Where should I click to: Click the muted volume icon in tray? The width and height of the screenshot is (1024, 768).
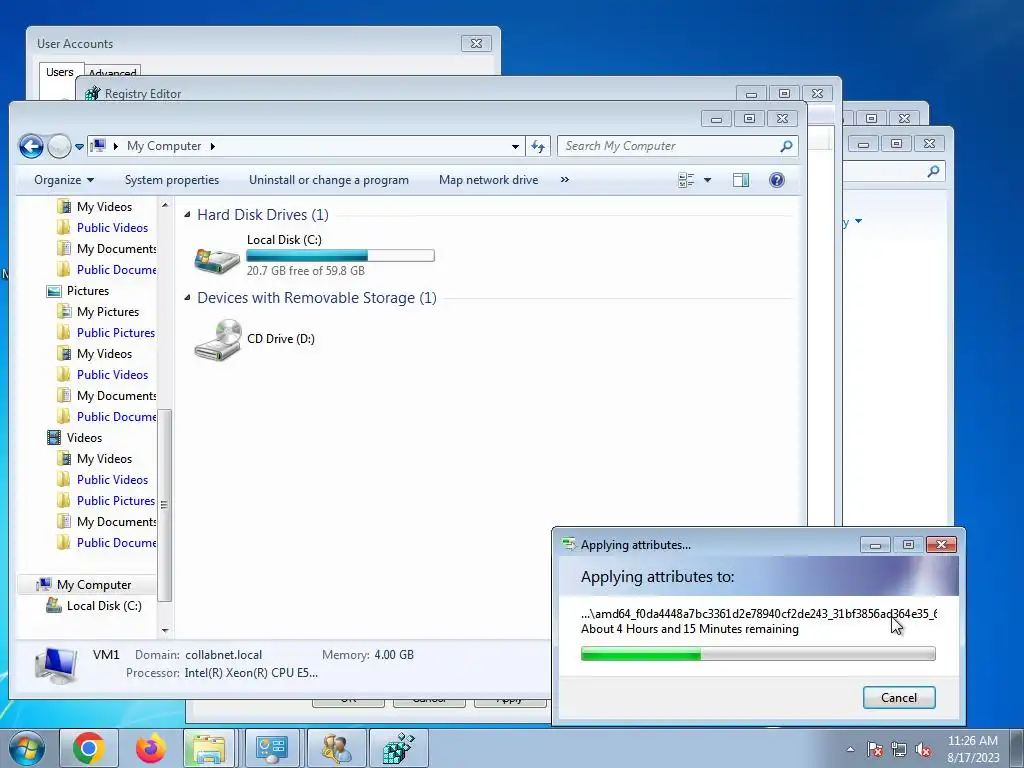923,749
